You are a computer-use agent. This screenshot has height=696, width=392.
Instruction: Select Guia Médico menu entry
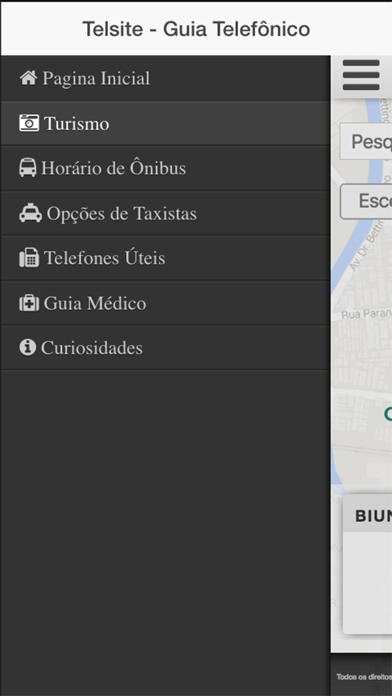(165, 303)
